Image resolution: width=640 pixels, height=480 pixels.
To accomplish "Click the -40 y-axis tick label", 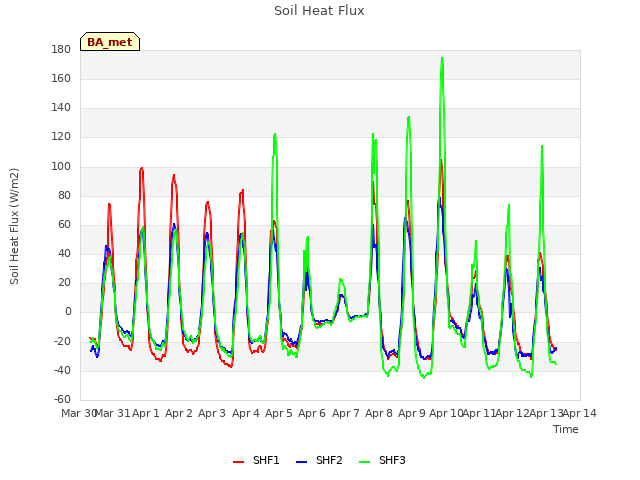I will coord(62,371).
